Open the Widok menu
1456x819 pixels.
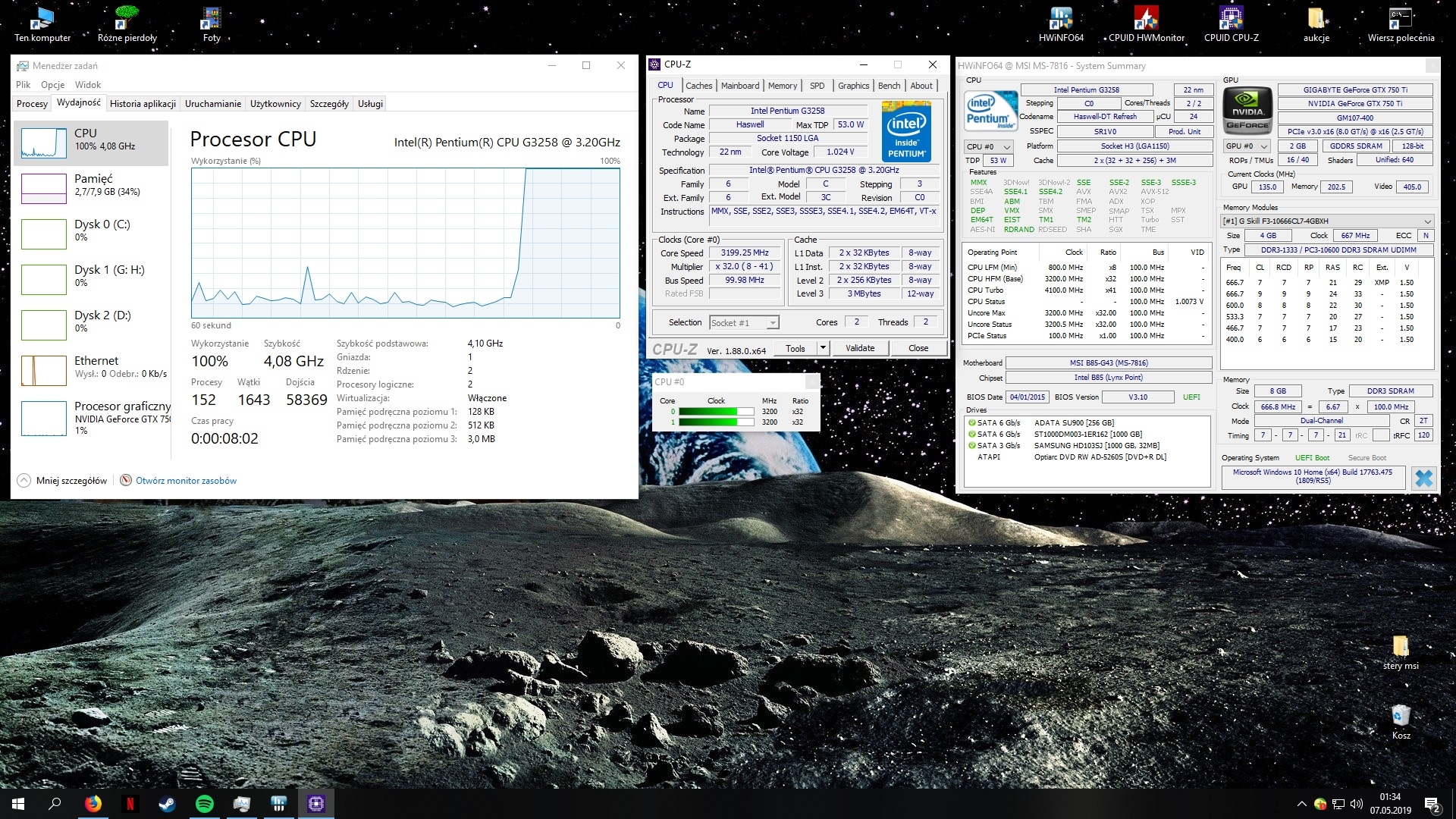[88, 85]
